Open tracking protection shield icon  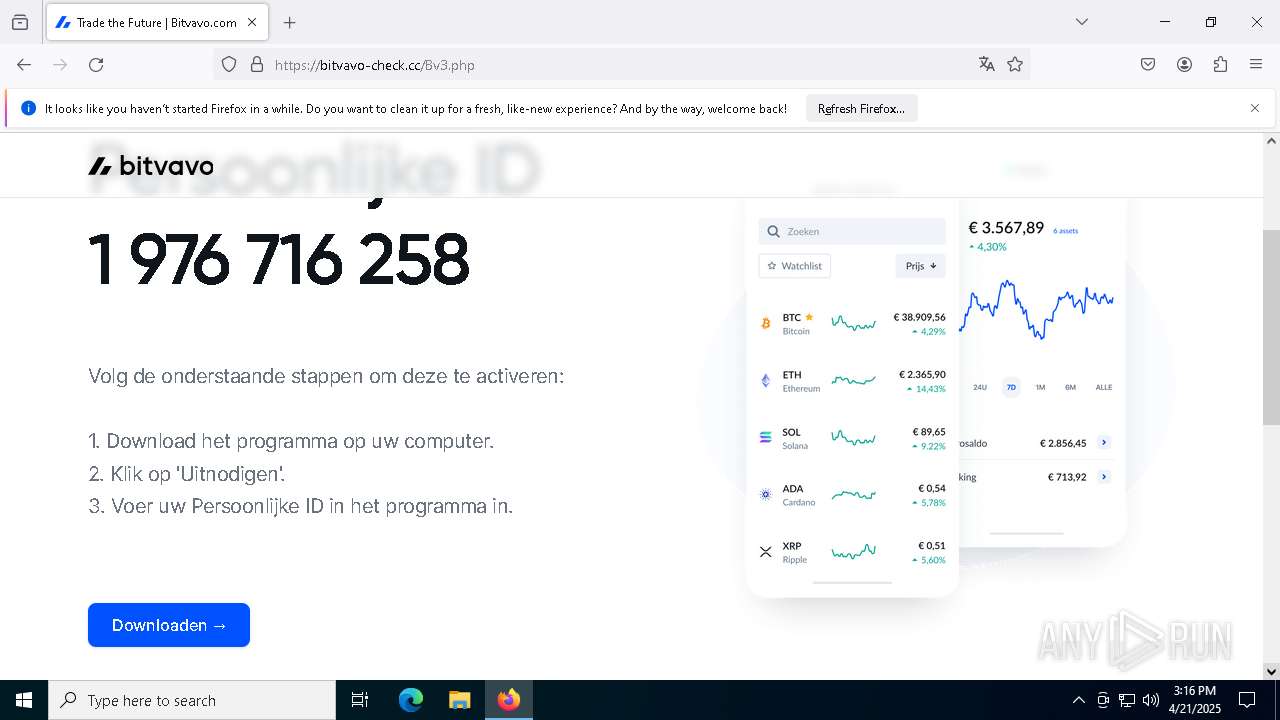pos(229,64)
